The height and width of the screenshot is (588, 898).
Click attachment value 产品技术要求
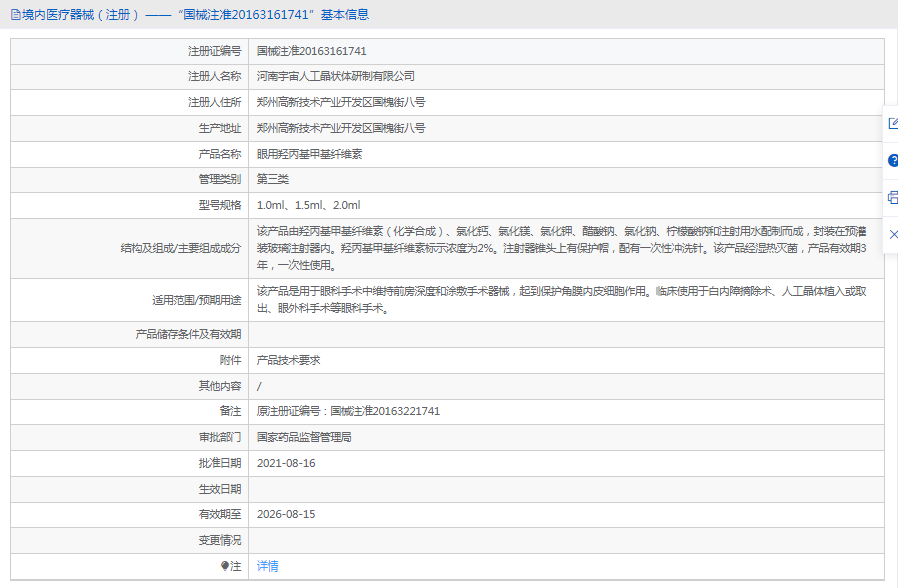point(288,360)
